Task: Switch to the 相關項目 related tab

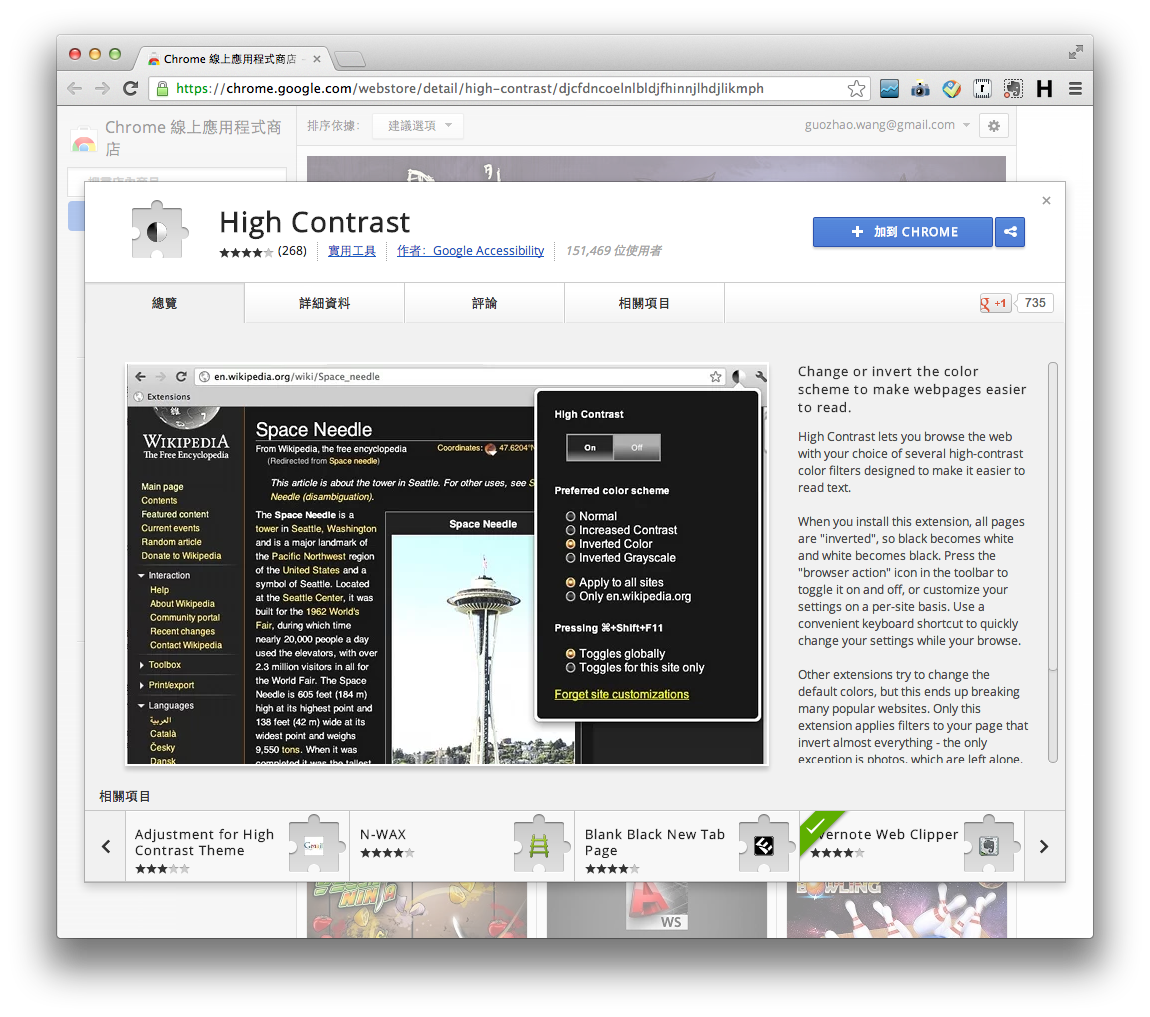Action: point(644,303)
